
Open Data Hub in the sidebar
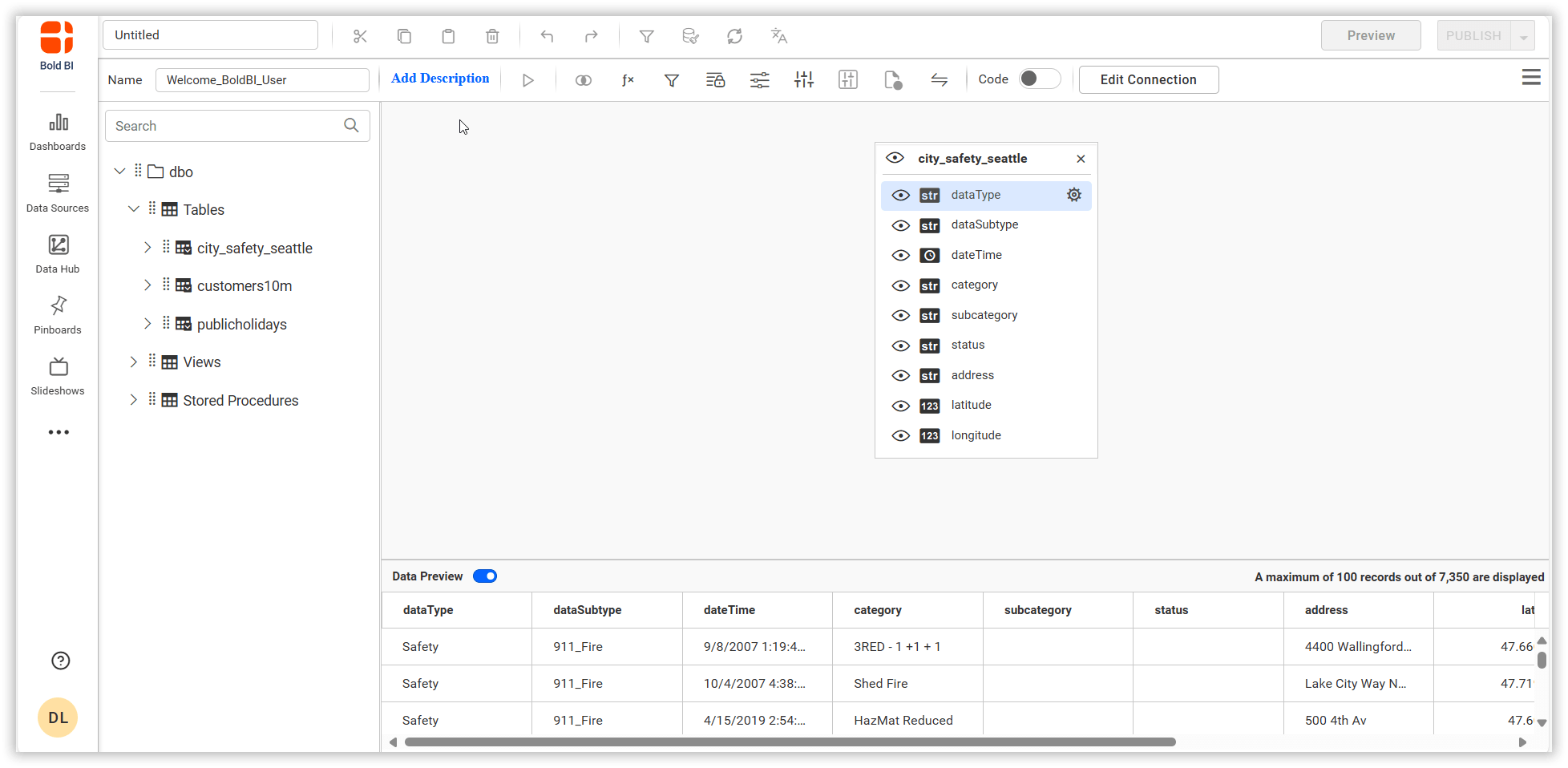[58, 254]
